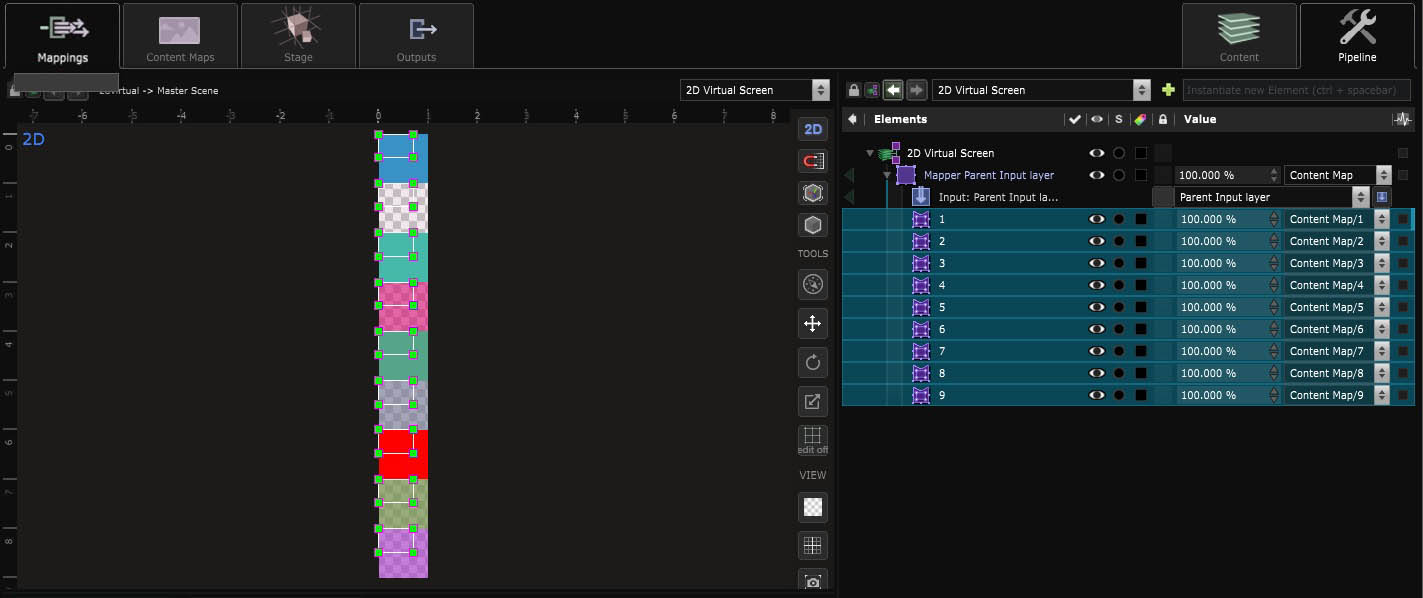
Task: Toggle solo circle for element 7
Action: coord(1119,351)
